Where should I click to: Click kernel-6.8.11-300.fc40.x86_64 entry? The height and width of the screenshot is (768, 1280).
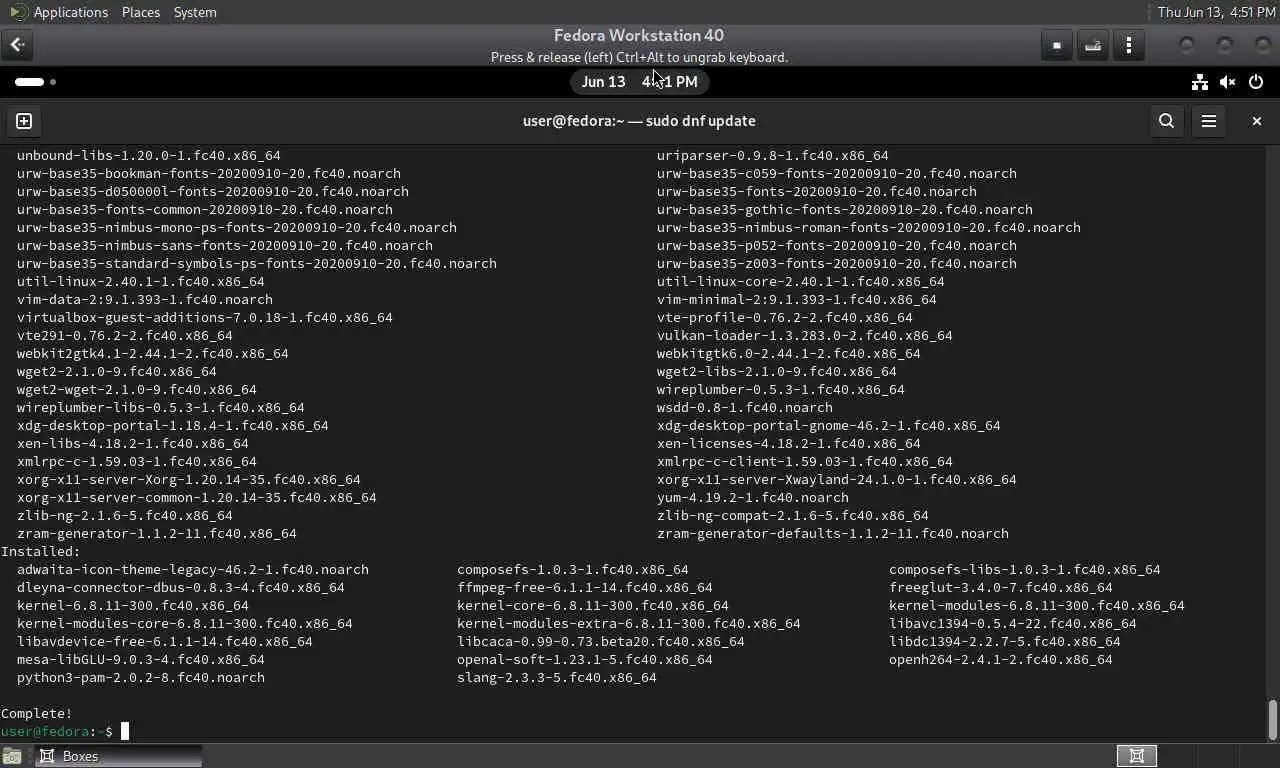133,605
